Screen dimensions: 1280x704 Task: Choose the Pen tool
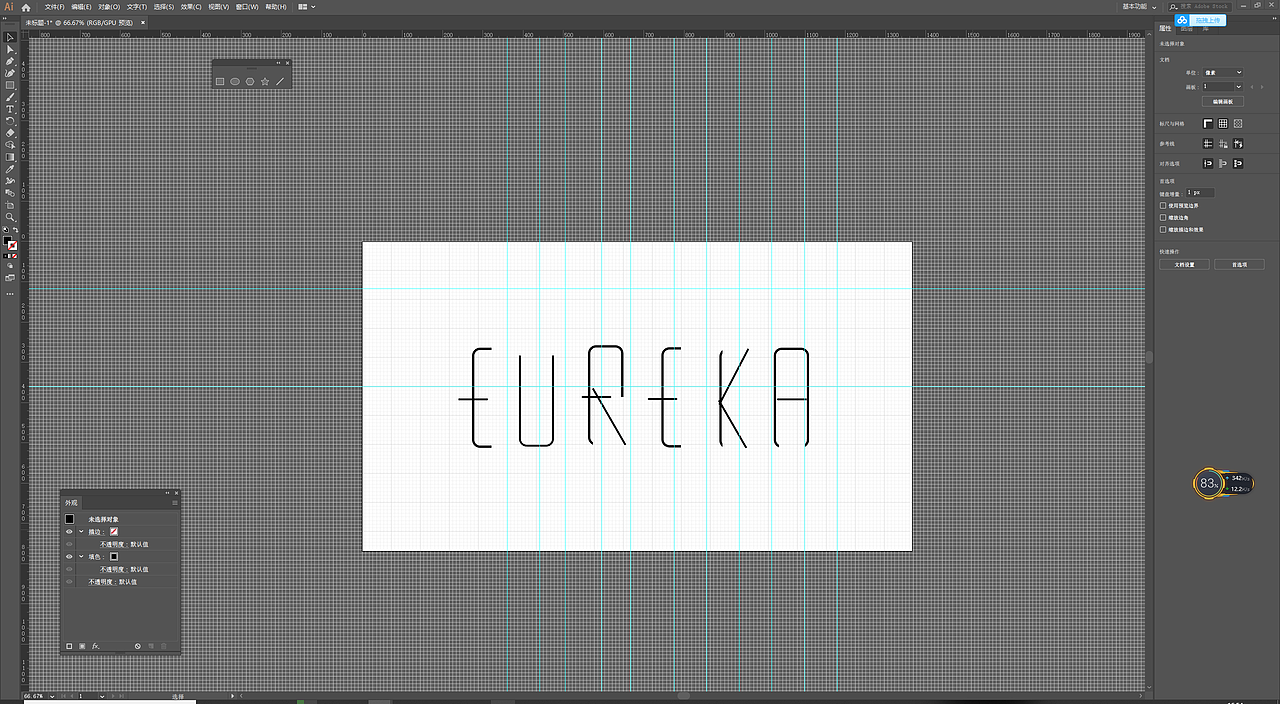[10, 61]
